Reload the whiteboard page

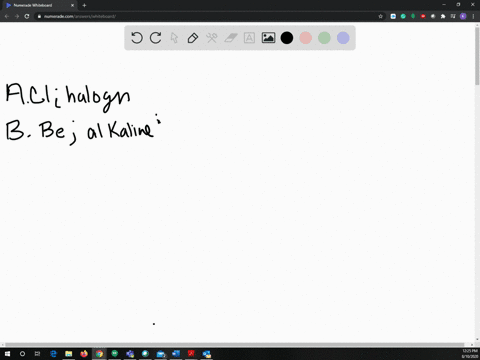pyautogui.click(x=27, y=16)
